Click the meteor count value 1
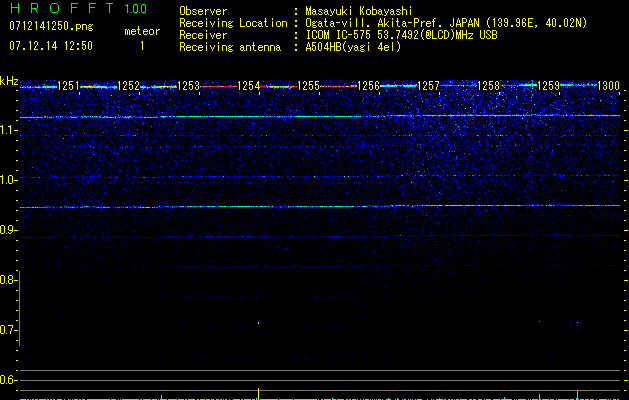Viewport: 629px width, 400px height. pos(142,46)
